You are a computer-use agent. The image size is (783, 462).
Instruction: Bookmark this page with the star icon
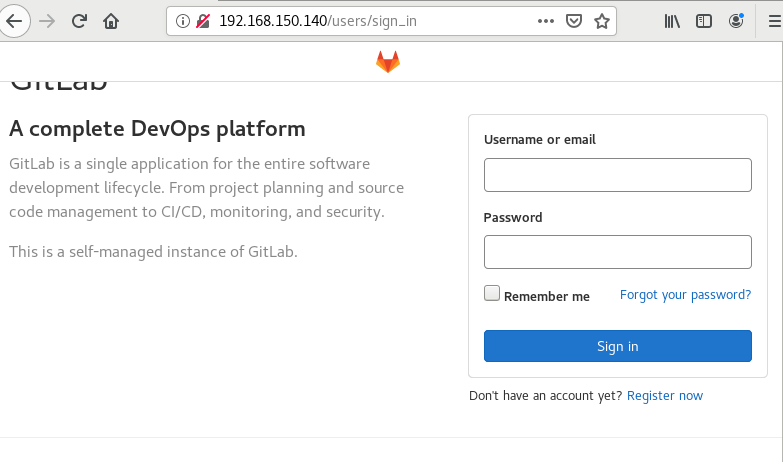[x=602, y=20]
